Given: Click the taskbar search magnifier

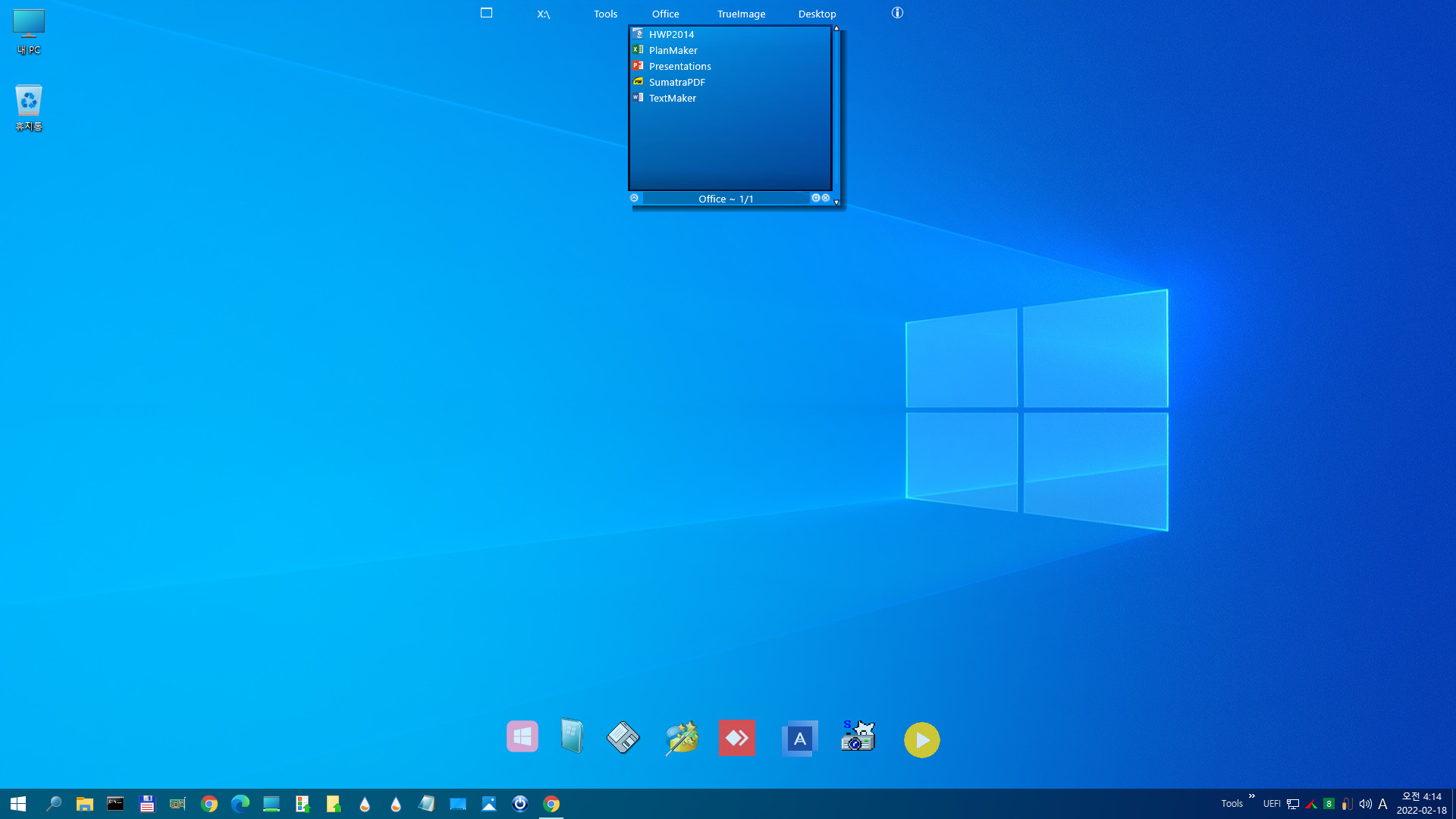Looking at the screenshot, I should [x=53, y=804].
